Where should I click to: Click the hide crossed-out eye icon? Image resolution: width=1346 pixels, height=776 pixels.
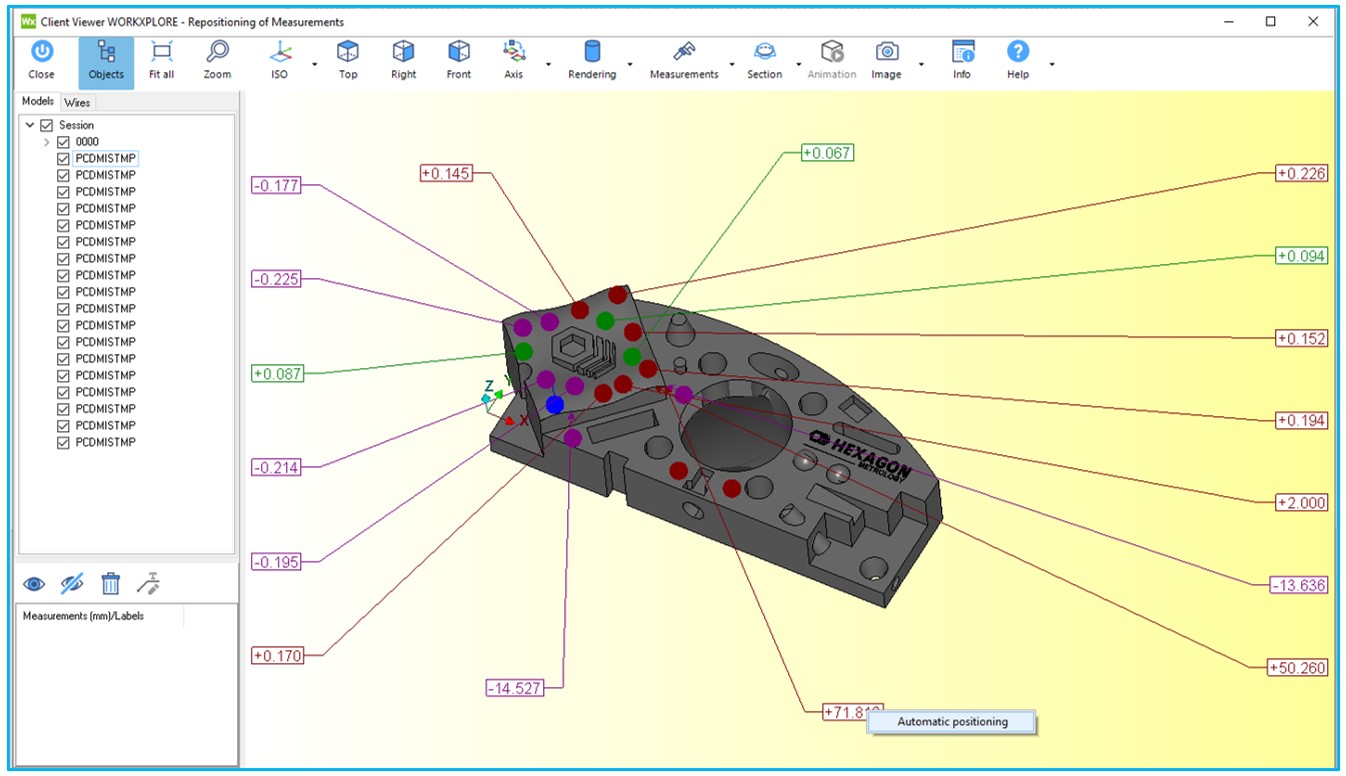[72, 584]
